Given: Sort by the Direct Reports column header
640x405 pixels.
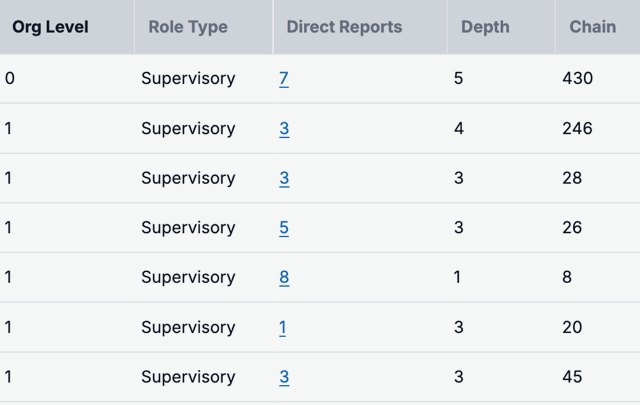Looking at the screenshot, I should click(345, 27).
